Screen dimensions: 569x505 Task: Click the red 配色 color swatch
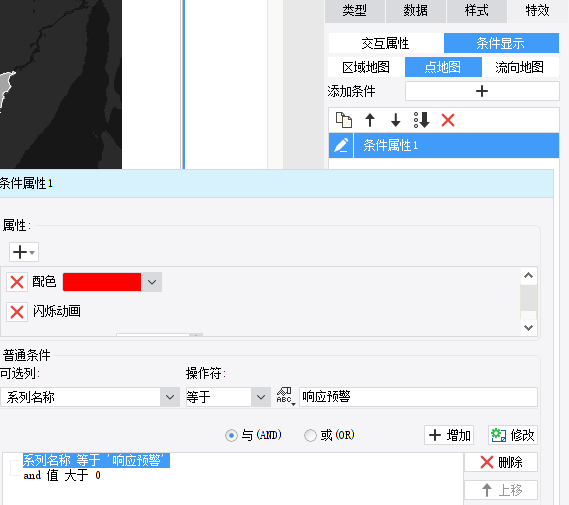(102, 282)
